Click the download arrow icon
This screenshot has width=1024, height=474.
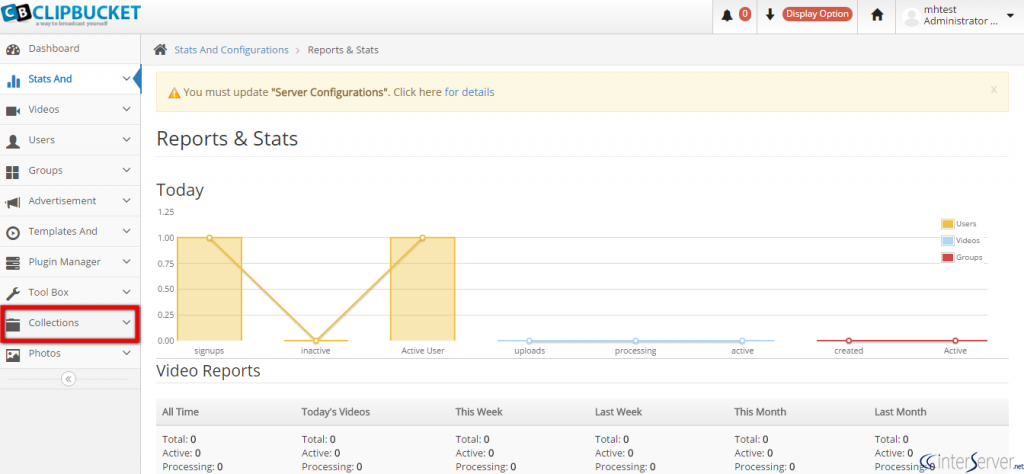point(770,14)
